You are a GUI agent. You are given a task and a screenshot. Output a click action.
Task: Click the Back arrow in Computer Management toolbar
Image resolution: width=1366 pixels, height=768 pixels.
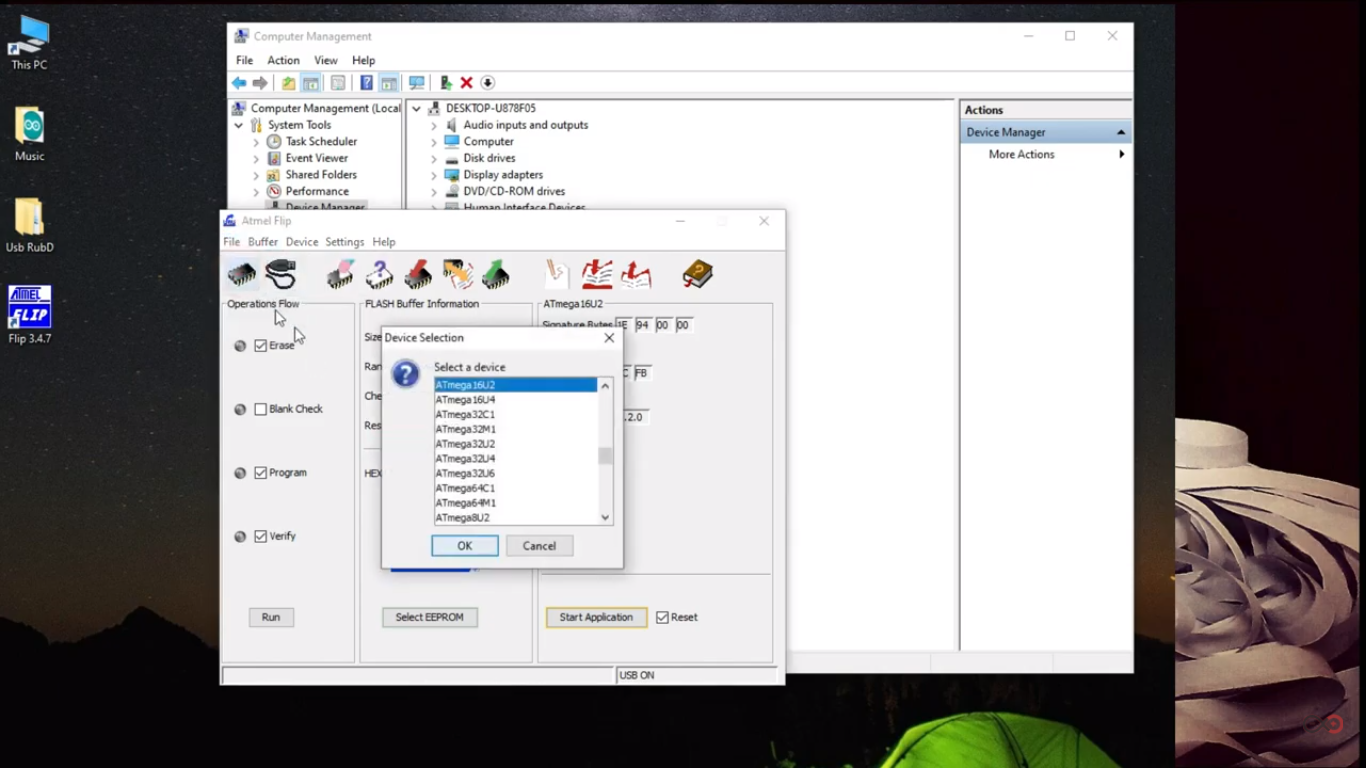[x=239, y=83]
